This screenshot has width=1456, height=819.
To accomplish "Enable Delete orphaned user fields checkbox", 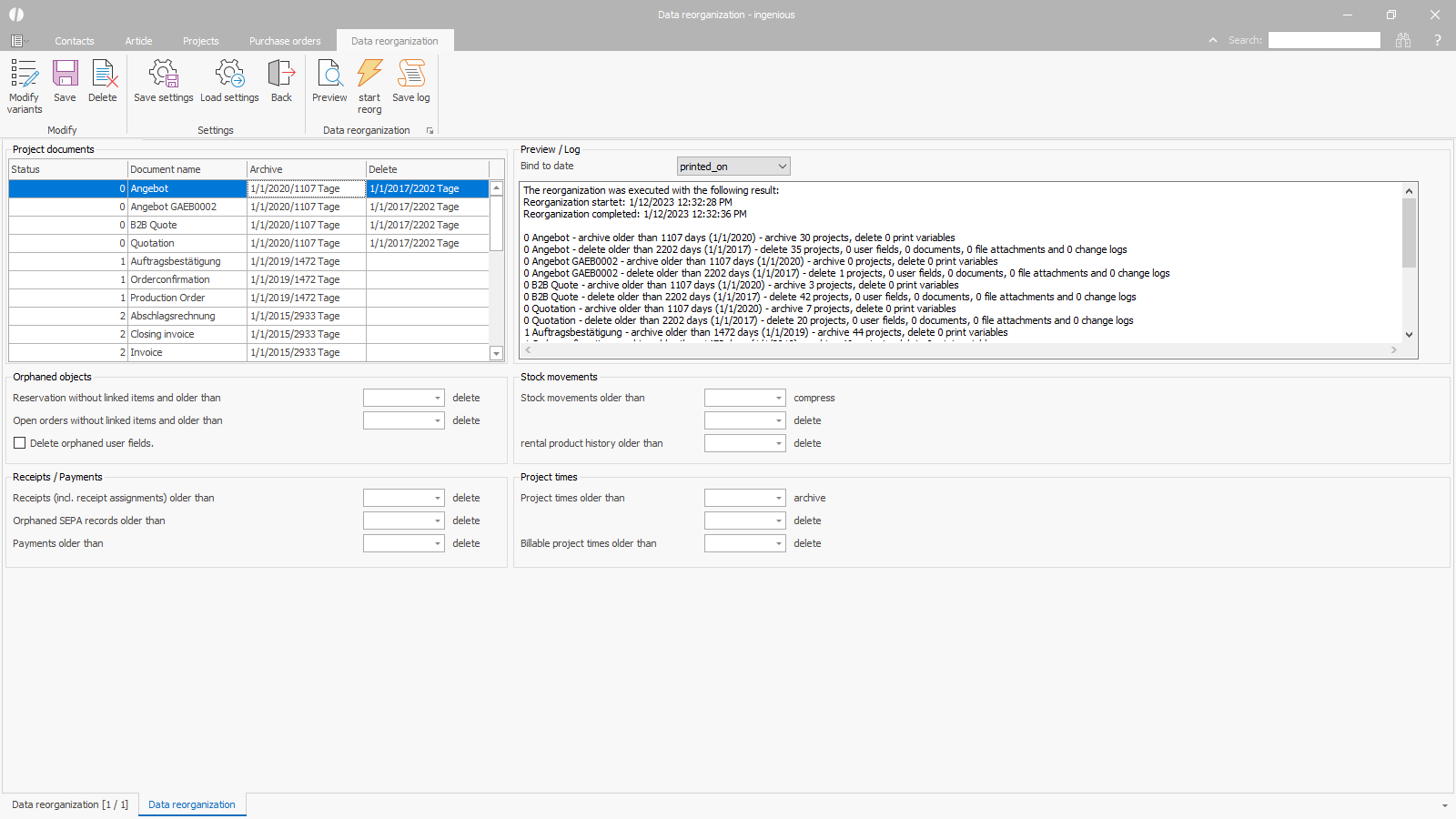I will tap(20, 443).
